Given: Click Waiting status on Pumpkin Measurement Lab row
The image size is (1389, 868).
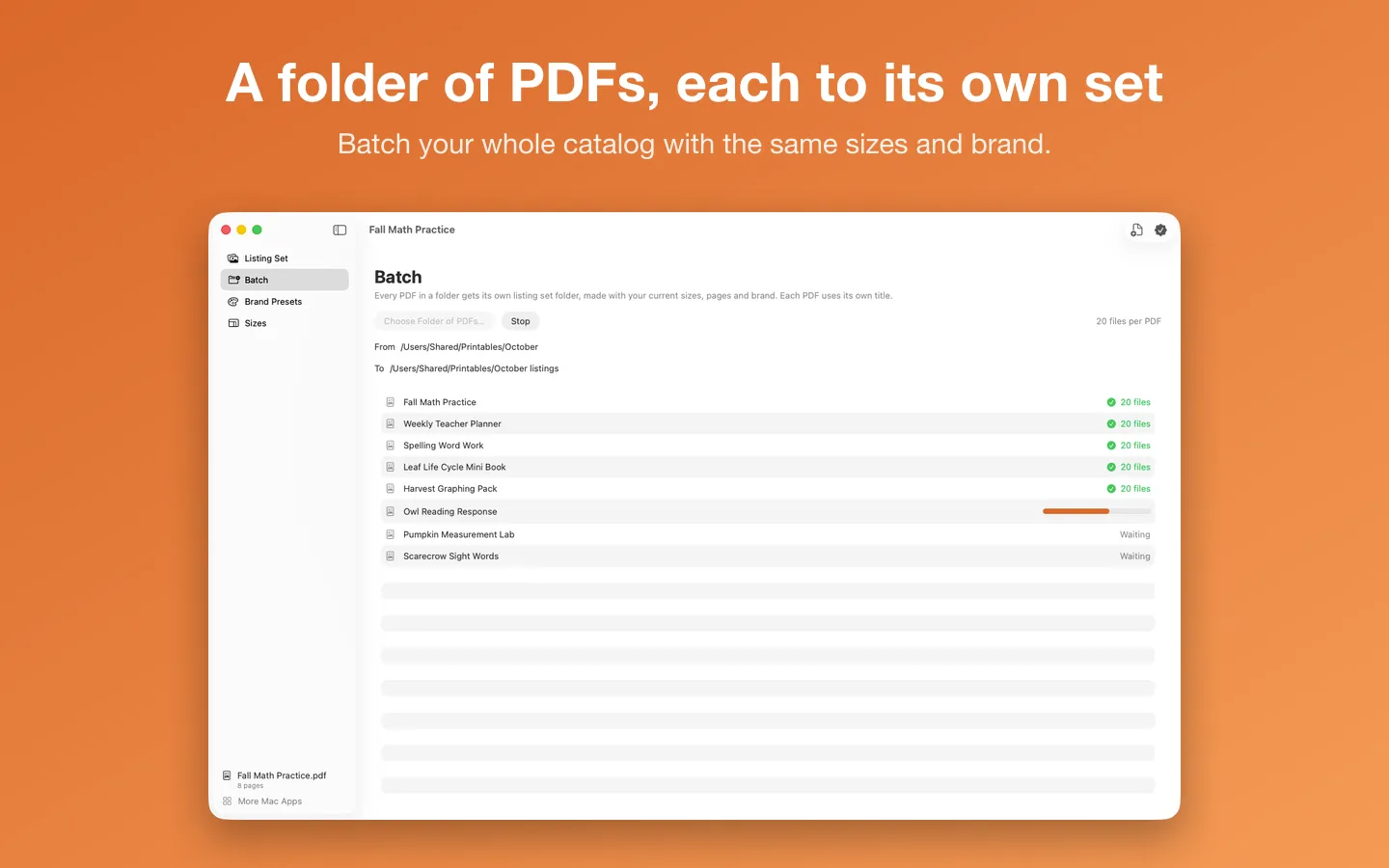Looking at the screenshot, I should coord(1134,534).
